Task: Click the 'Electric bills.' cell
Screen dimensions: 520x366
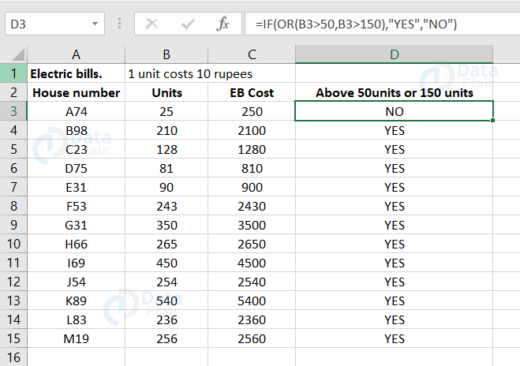Action: click(76, 73)
